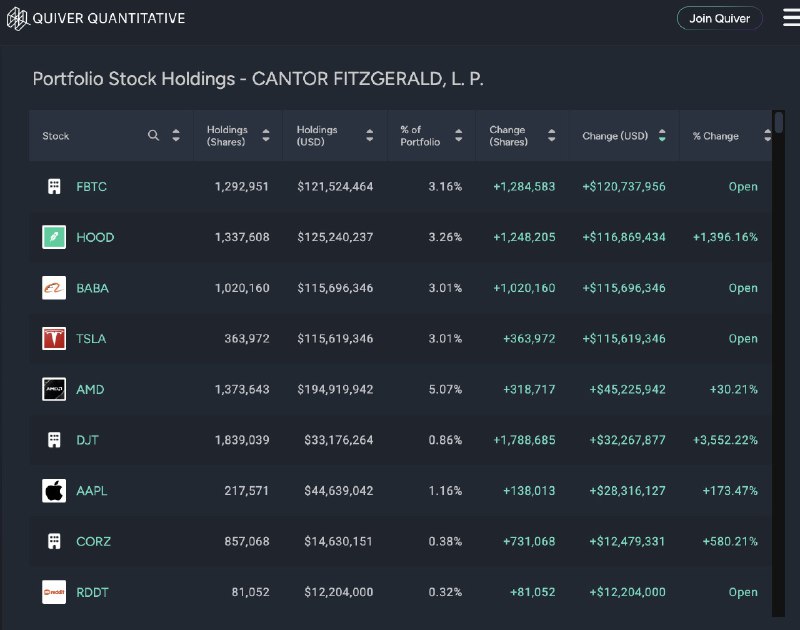The height and width of the screenshot is (630, 800).
Task: Open the hamburger menu icon
Action: click(791, 18)
